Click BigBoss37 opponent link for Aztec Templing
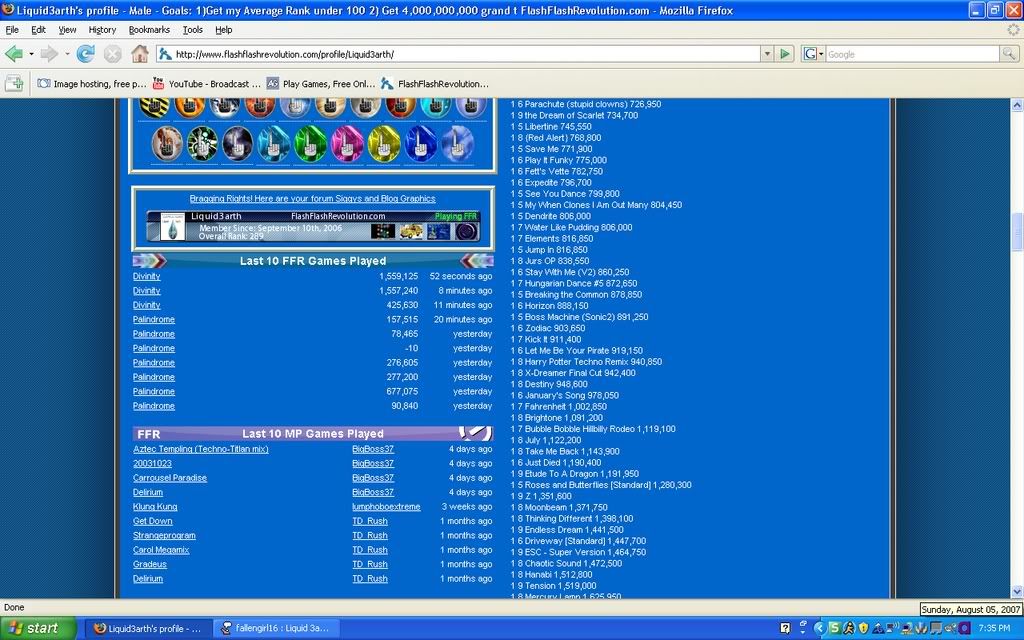Screen dimensions: 1024x640 (372, 449)
